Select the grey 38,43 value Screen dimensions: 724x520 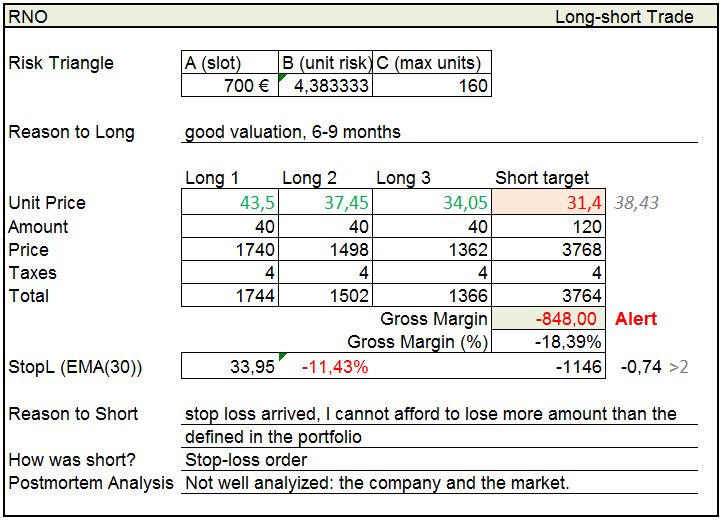pyautogui.click(x=636, y=203)
